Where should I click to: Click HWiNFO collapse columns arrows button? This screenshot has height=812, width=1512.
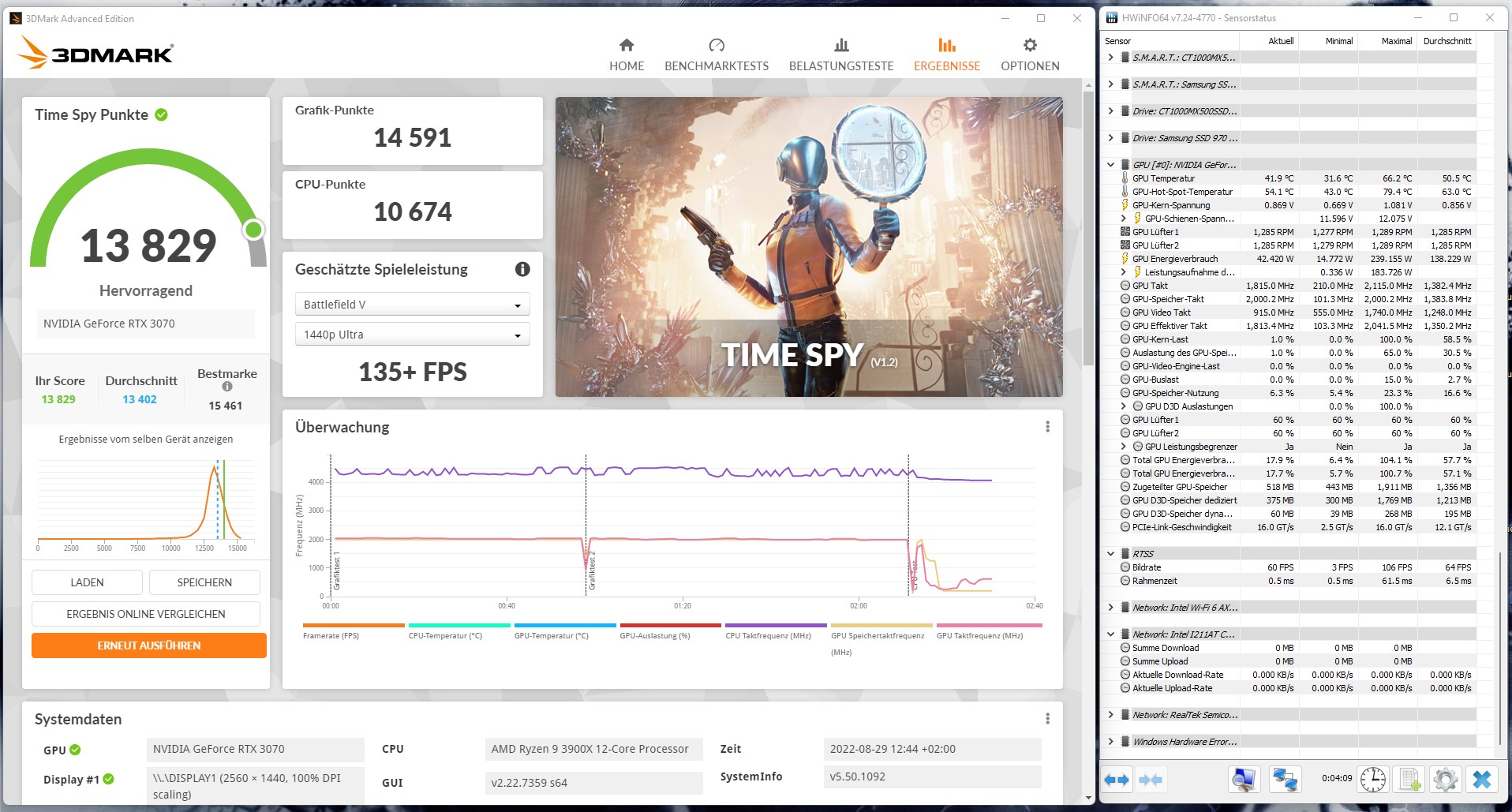click(1151, 780)
